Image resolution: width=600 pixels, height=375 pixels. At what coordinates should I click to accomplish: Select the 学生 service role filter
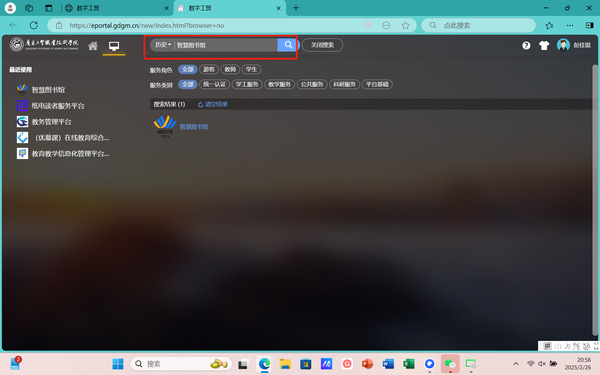[251, 69]
